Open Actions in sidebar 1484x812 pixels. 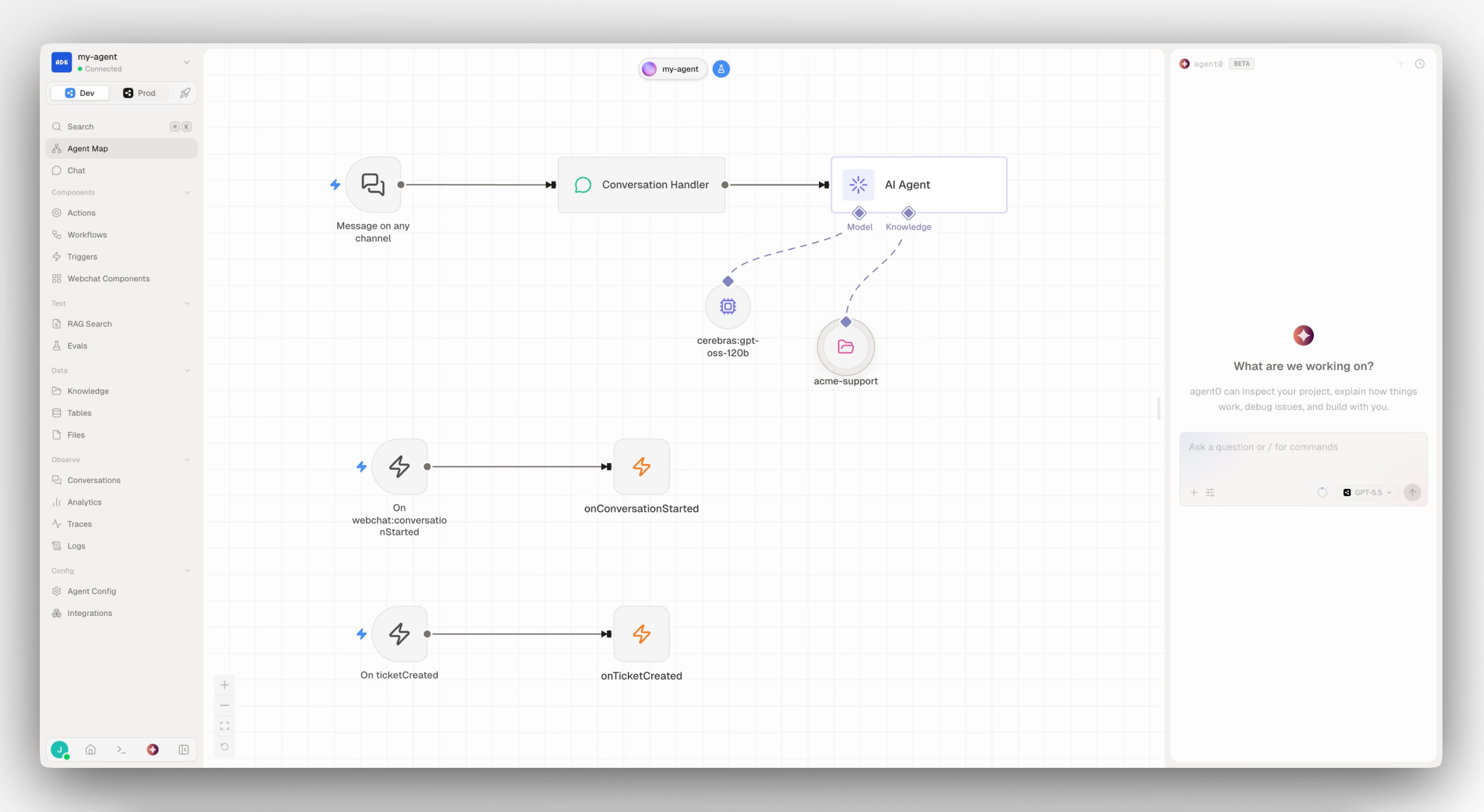(x=122, y=213)
